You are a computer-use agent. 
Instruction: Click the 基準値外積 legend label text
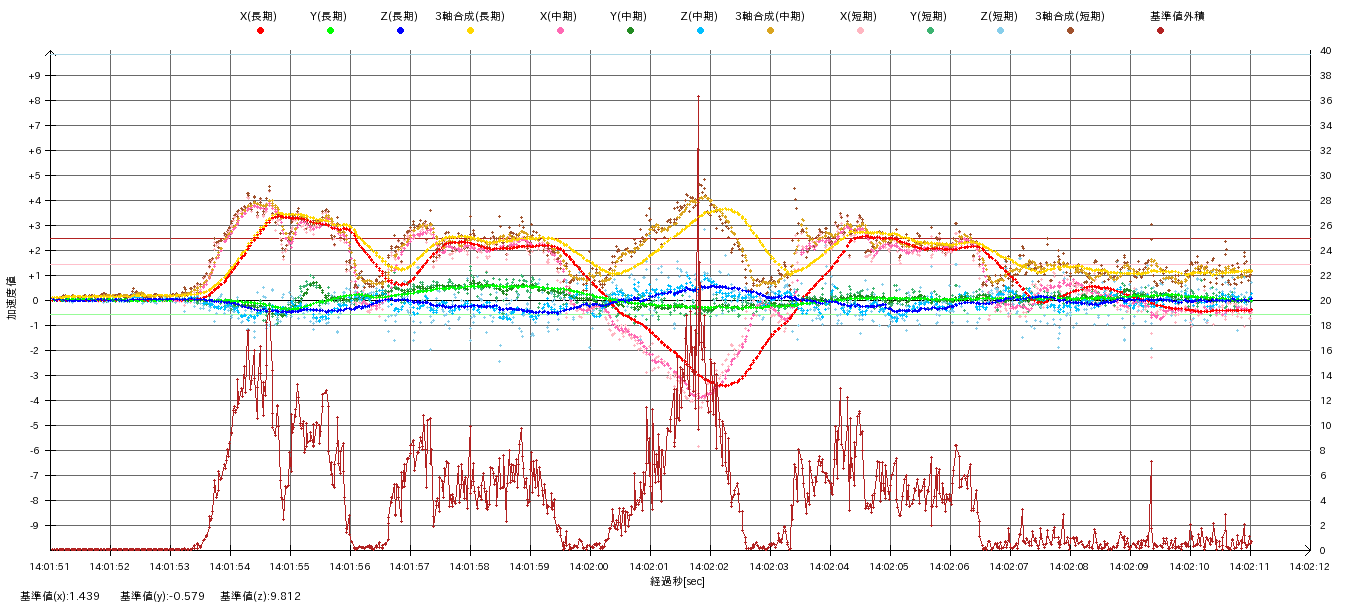(x=1163, y=16)
